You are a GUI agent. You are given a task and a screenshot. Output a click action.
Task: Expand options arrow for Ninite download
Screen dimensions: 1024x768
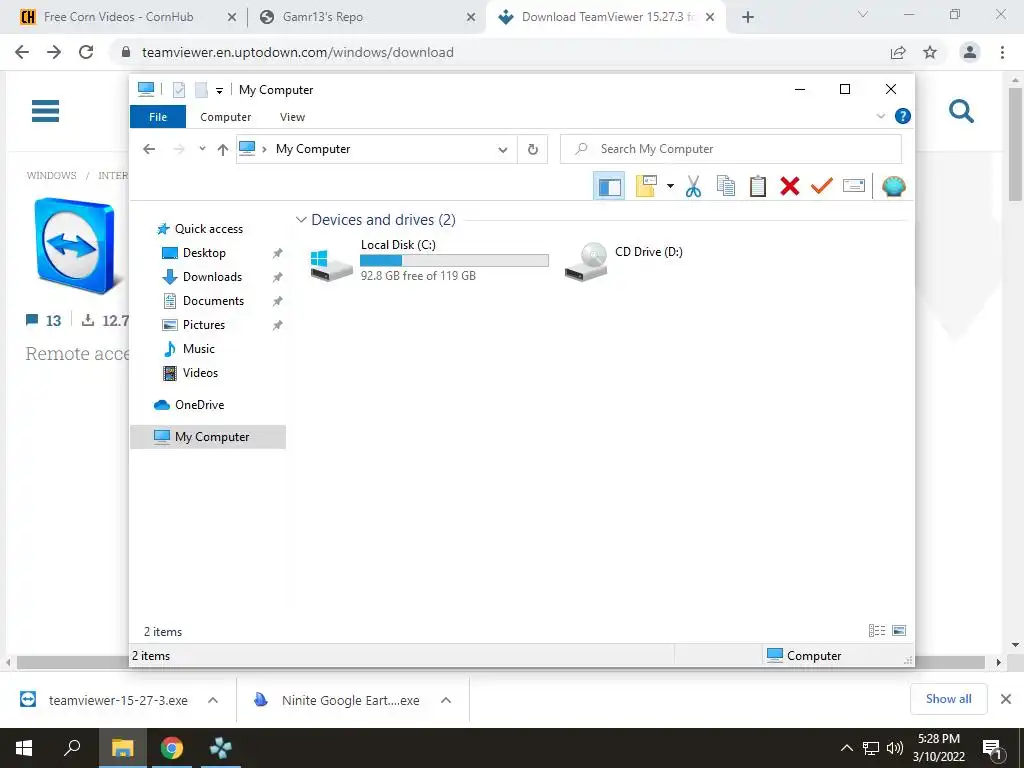pyautogui.click(x=446, y=700)
